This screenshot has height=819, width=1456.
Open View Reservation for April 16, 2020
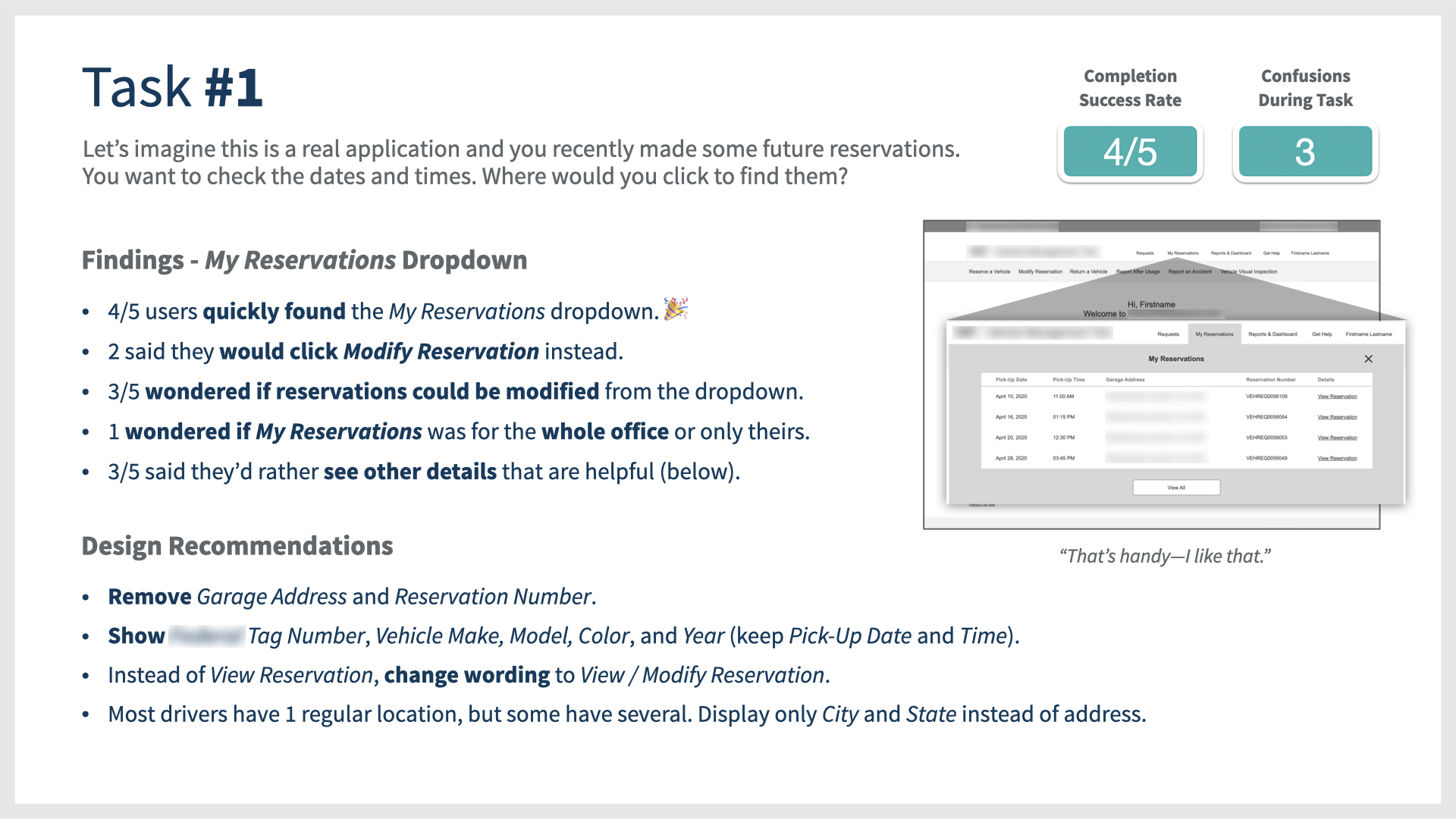click(x=1337, y=417)
